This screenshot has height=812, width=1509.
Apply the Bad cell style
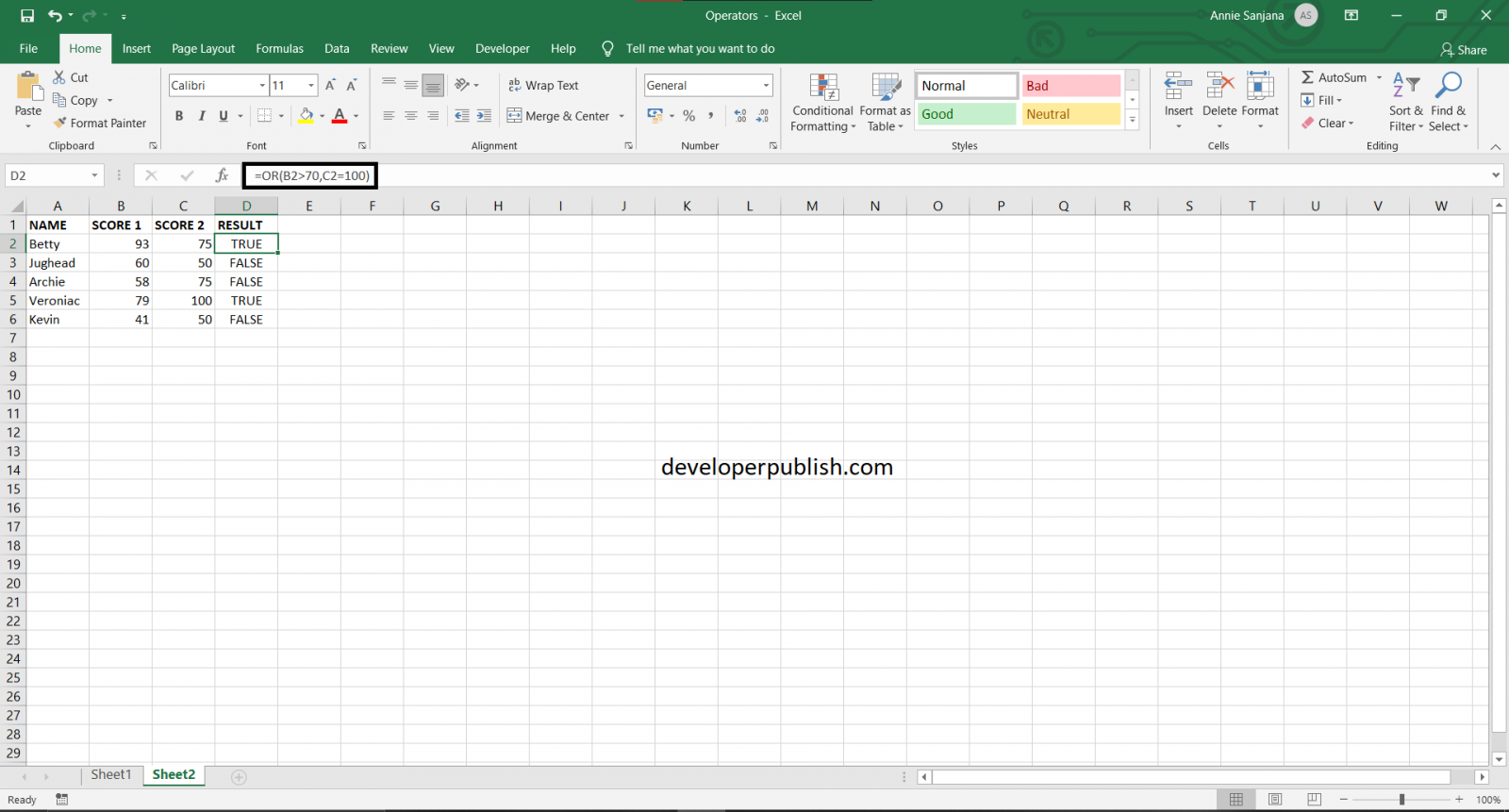pos(1071,86)
